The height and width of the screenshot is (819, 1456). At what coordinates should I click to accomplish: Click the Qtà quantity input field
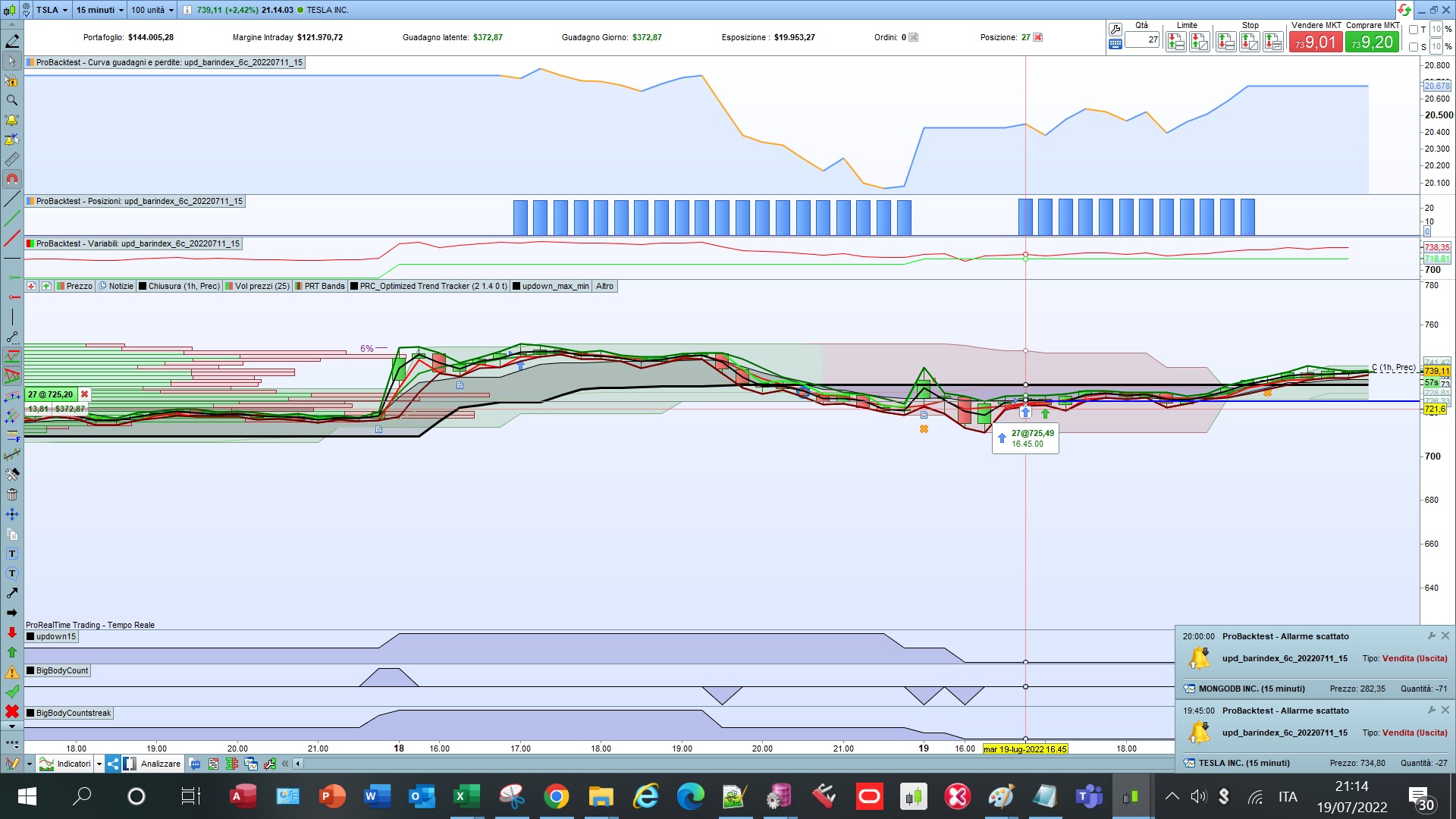tap(1142, 39)
